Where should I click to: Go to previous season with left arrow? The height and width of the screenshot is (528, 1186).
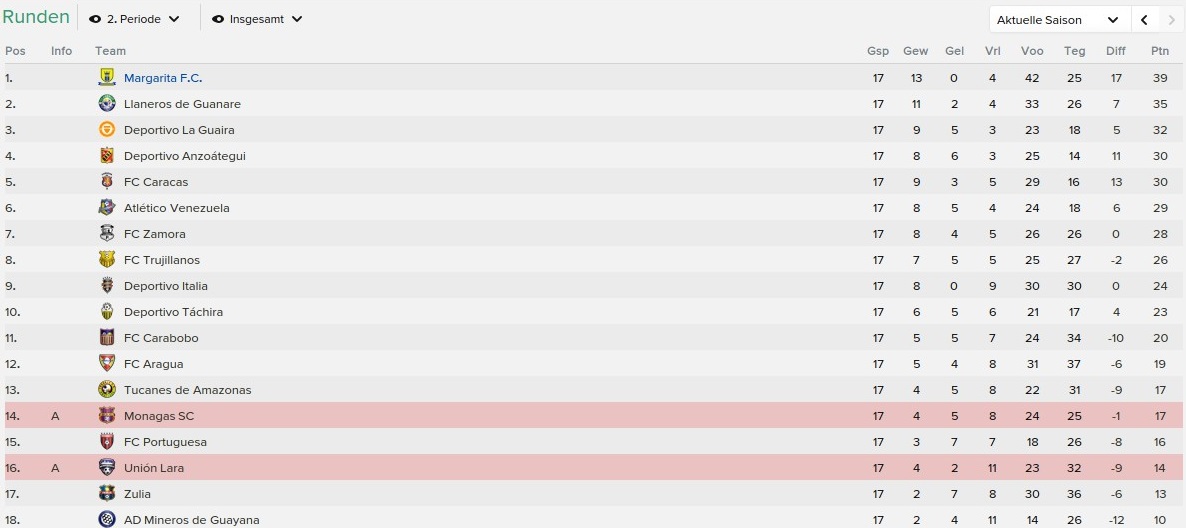1144,20
